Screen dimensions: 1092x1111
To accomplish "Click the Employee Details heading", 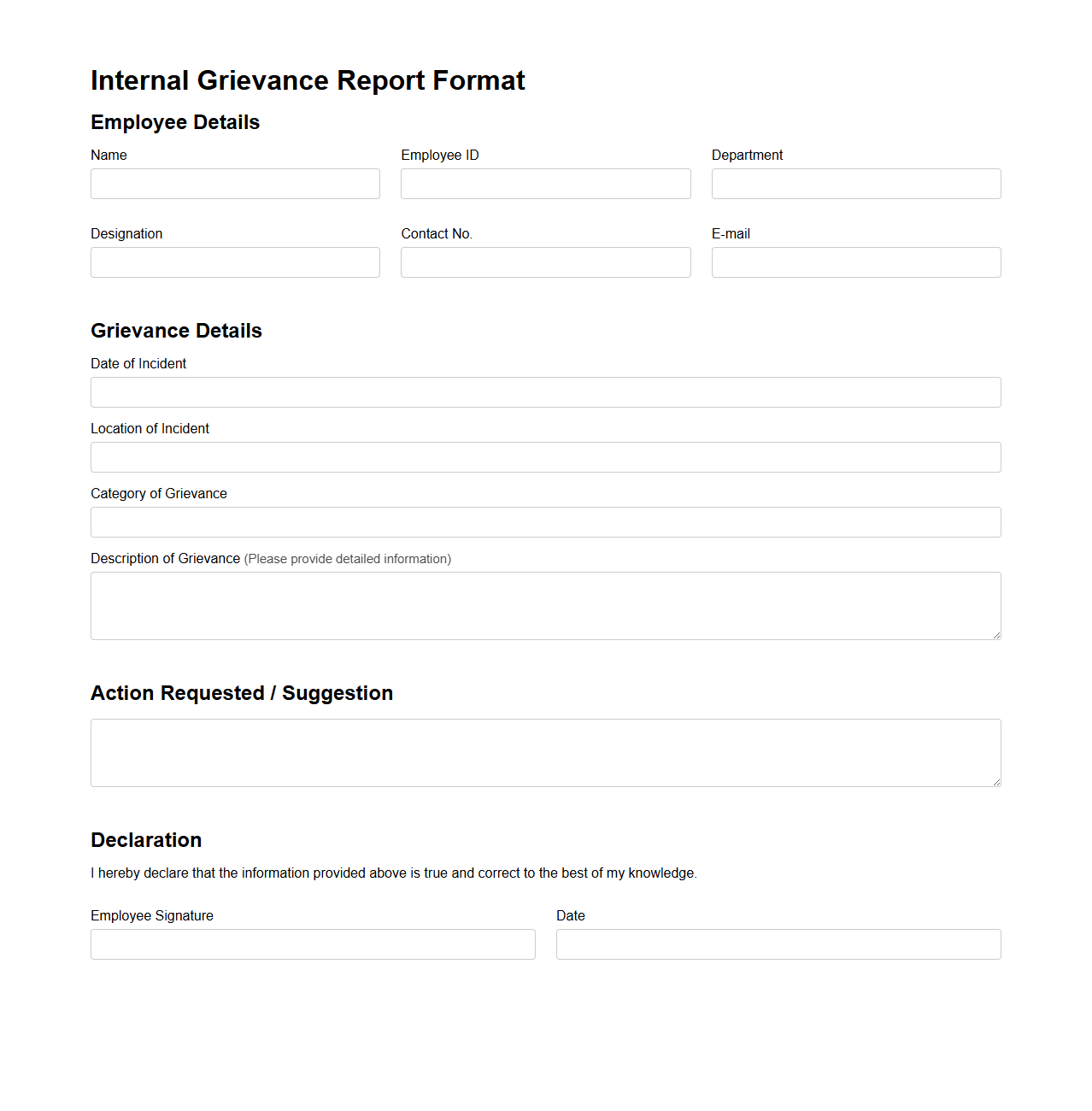I will [x=175, y=122].
